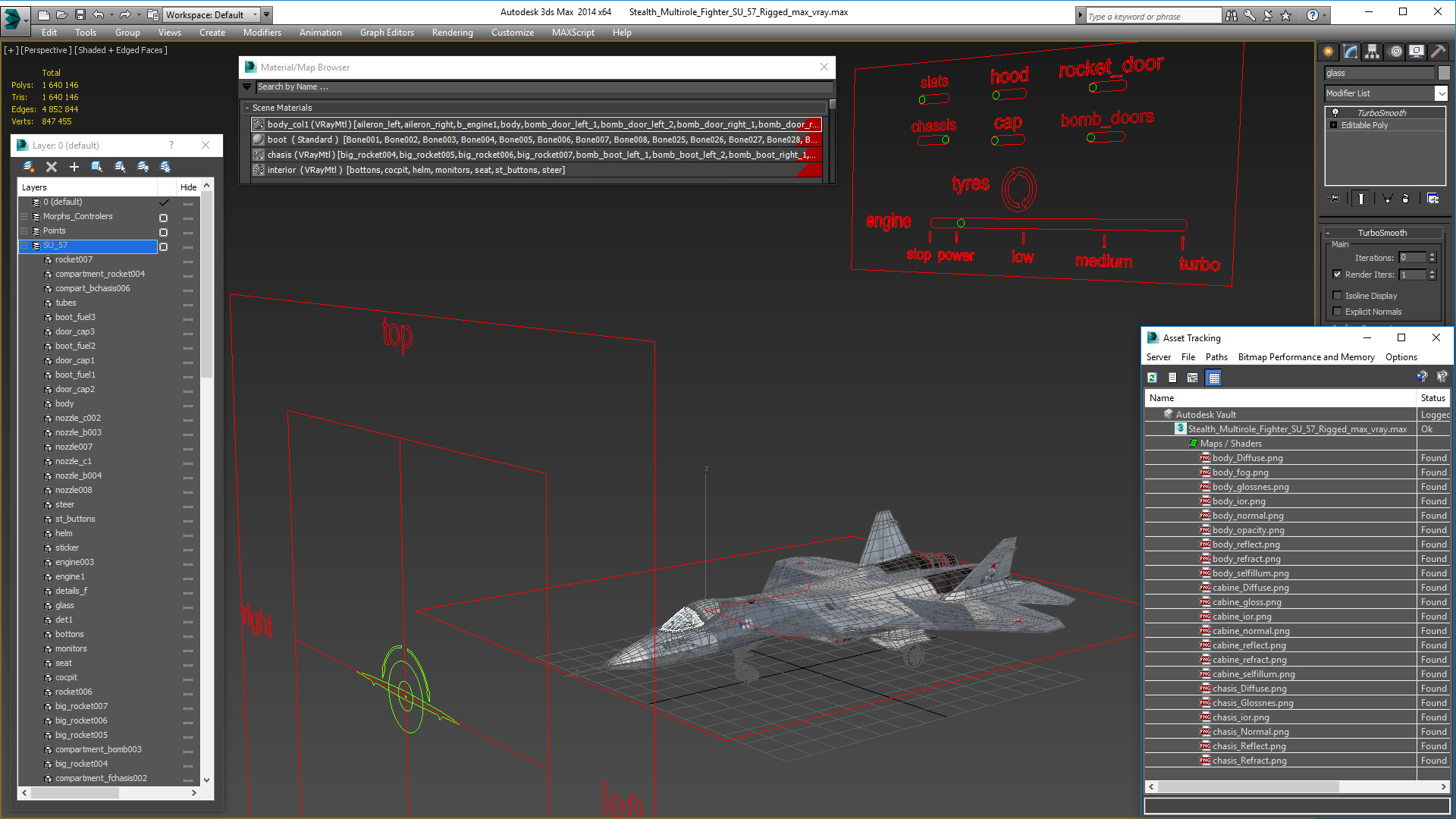Click Hide/Unhide All Layers icon
1456x819 pixels.
pyautogui.click(x=143, y=167)
